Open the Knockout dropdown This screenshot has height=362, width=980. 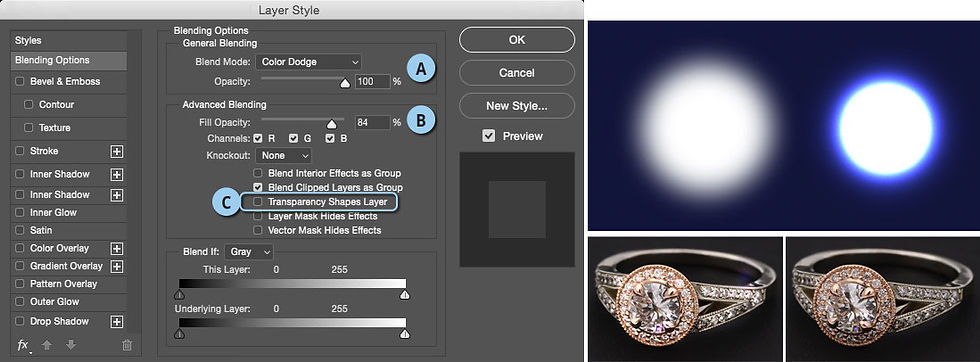(x=284, y=155)
